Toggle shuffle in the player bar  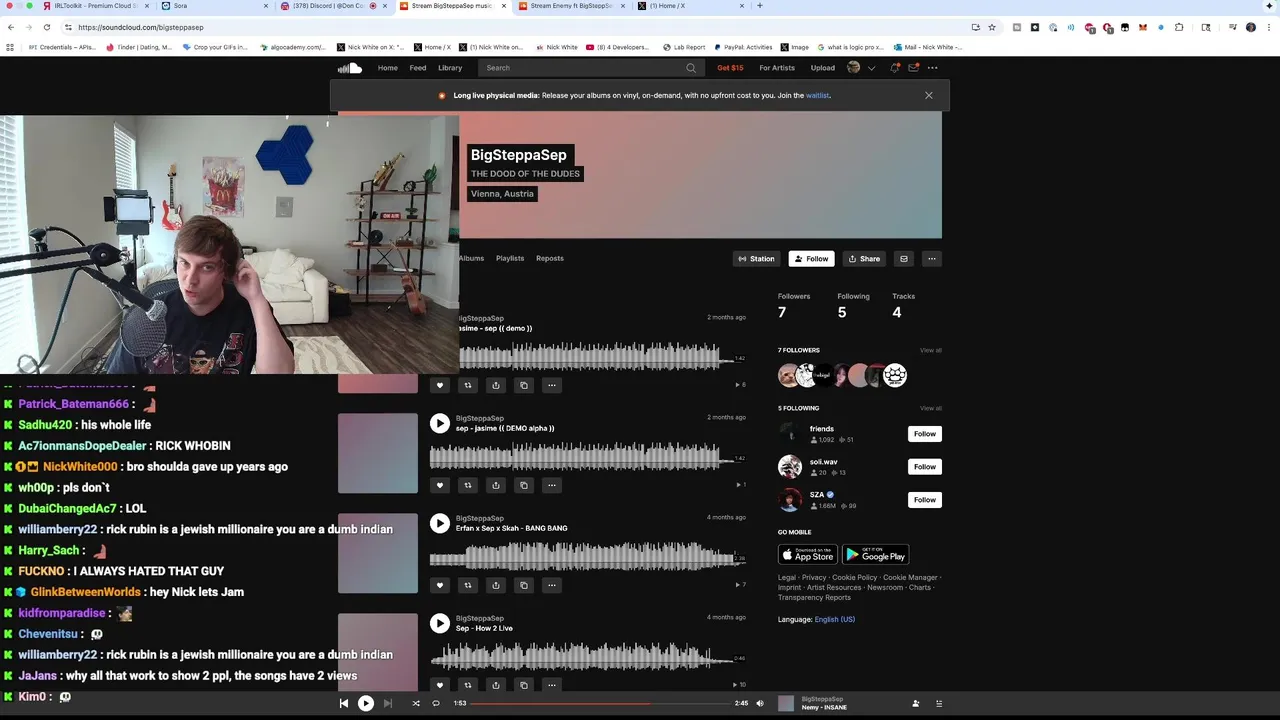coord(416,703)
